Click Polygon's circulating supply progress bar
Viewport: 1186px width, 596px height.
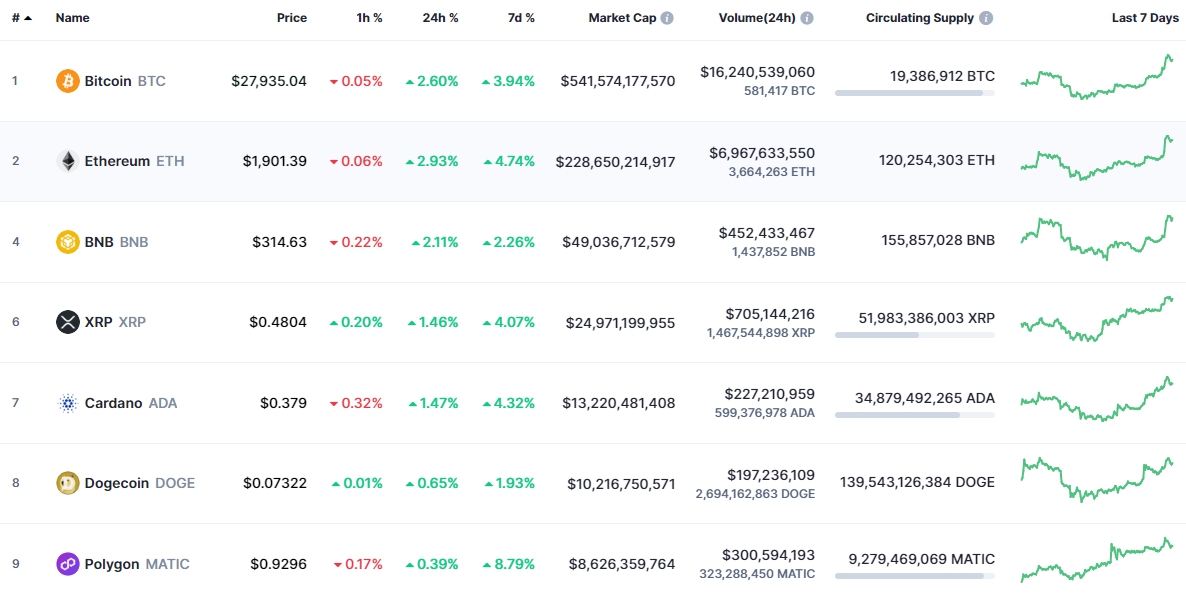[x=914, y=576]
